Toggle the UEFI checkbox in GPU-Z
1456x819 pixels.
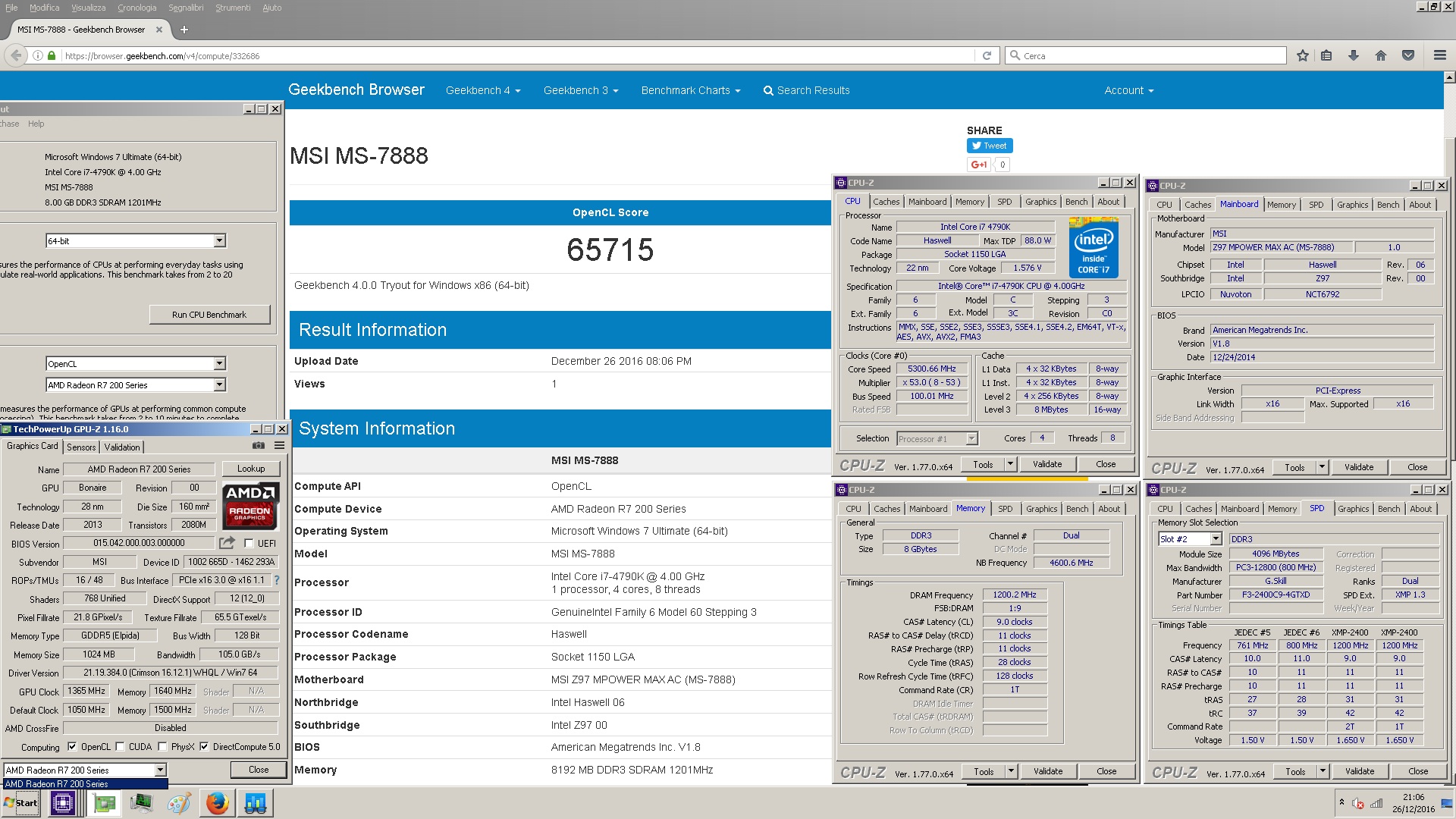coord(249,543)
